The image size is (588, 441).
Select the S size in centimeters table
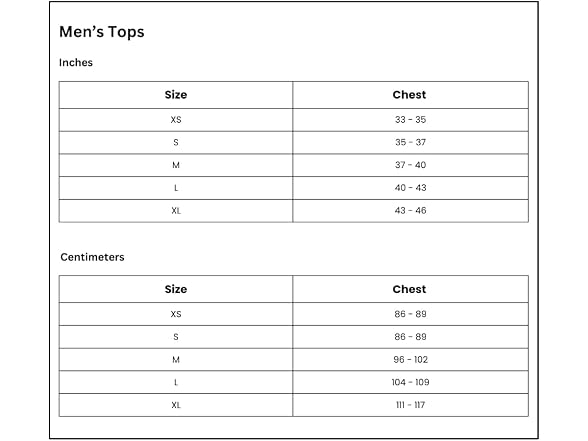[x=176, y=337]
